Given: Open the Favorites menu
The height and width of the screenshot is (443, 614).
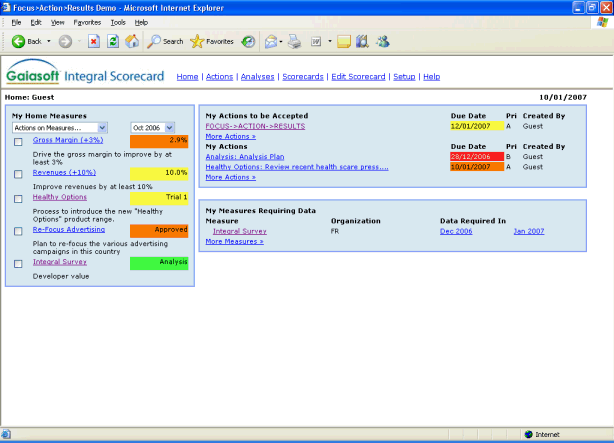Looking at the screenshot, I should pos(87,23).
